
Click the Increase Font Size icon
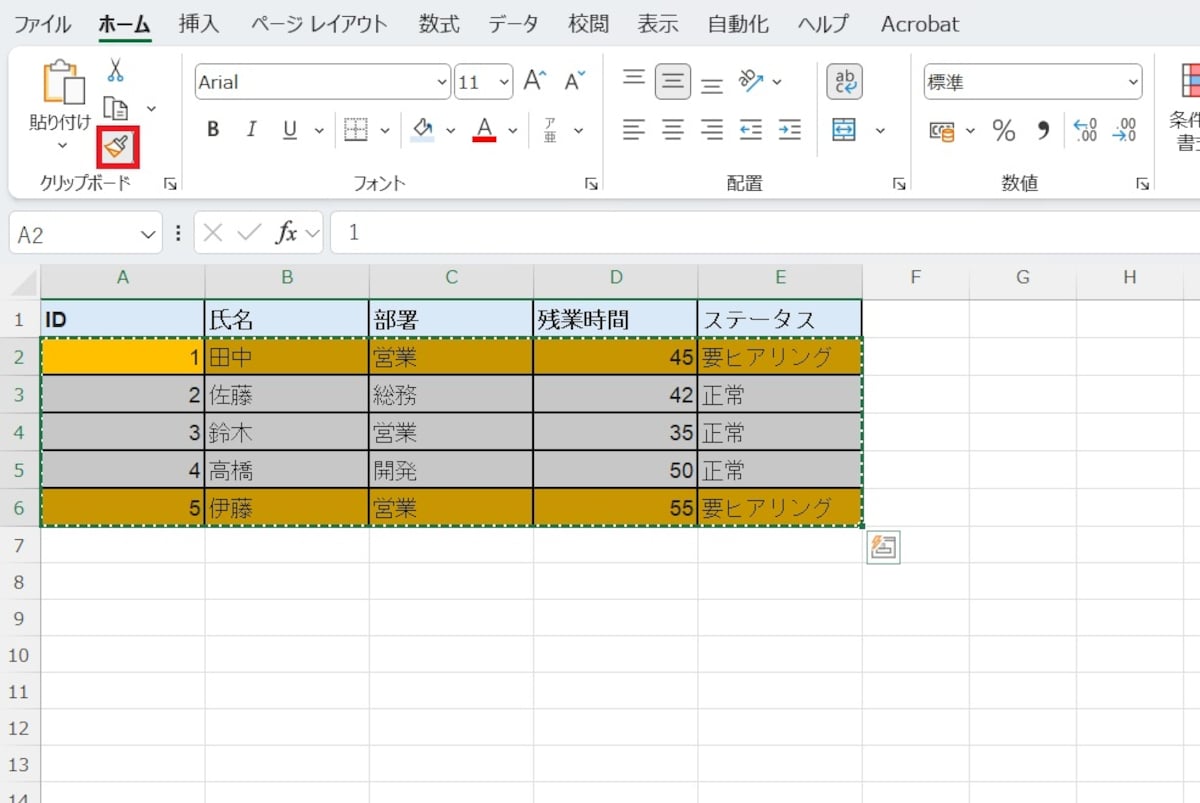533,78
